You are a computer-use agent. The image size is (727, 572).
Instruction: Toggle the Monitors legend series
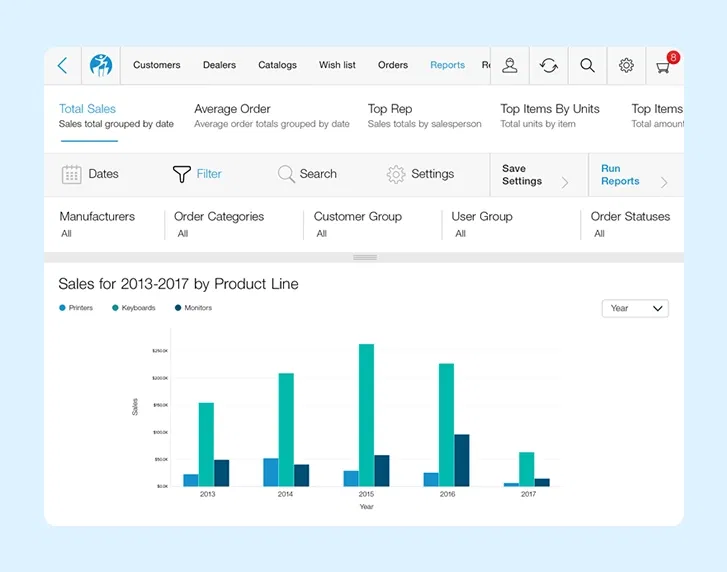pos(193,308)
